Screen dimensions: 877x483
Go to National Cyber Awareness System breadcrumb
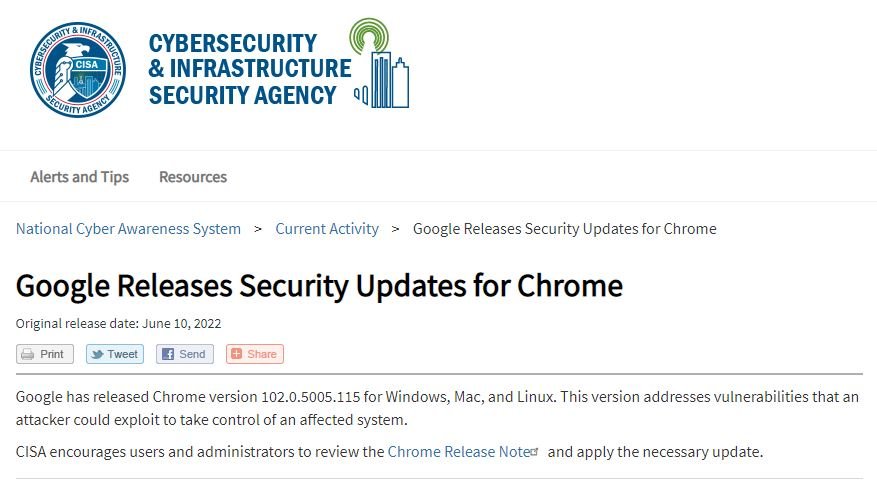coord(128,229)
